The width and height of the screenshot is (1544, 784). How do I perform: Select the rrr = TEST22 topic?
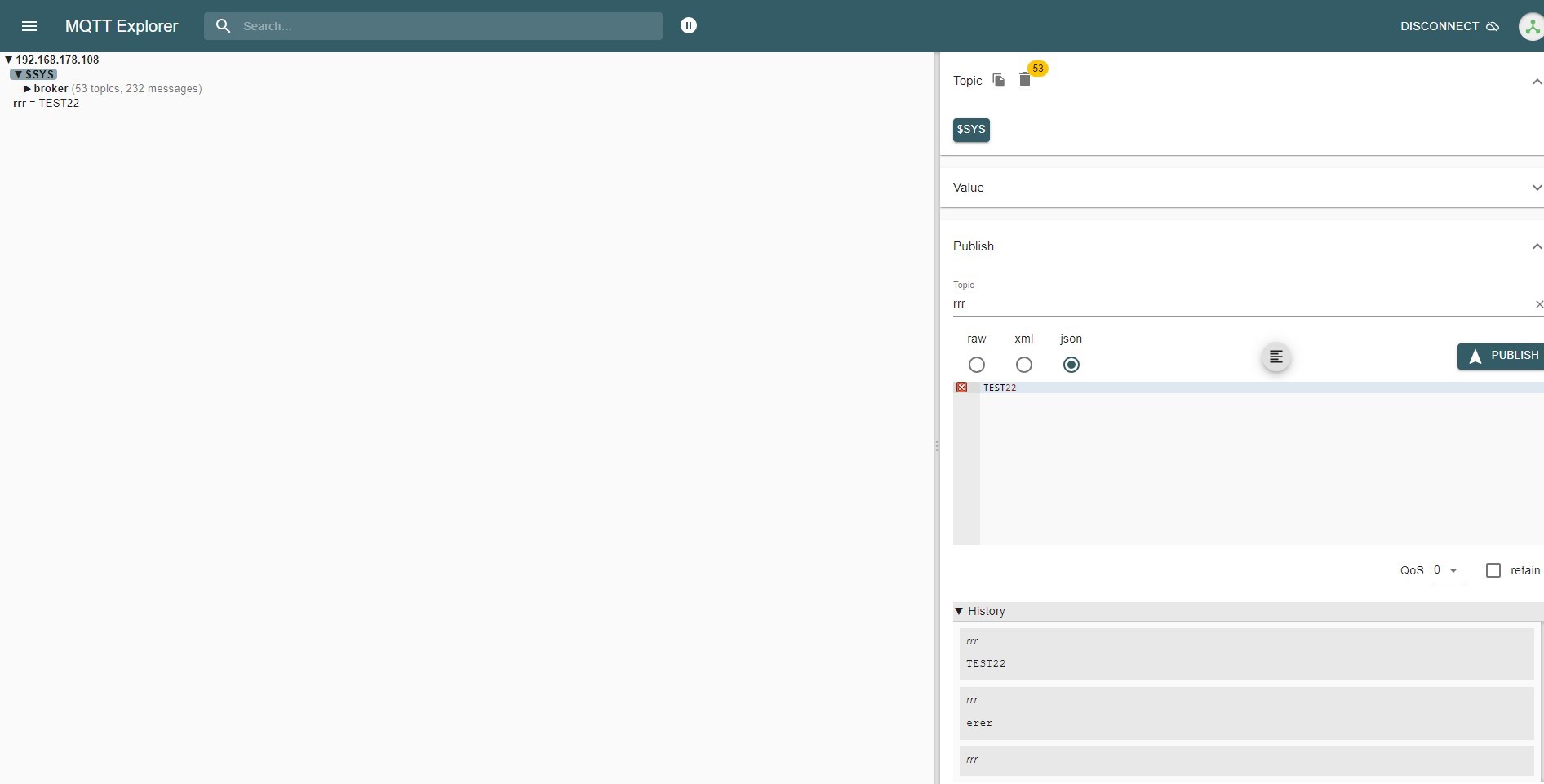pyautogui.click(x=47, y=104)
